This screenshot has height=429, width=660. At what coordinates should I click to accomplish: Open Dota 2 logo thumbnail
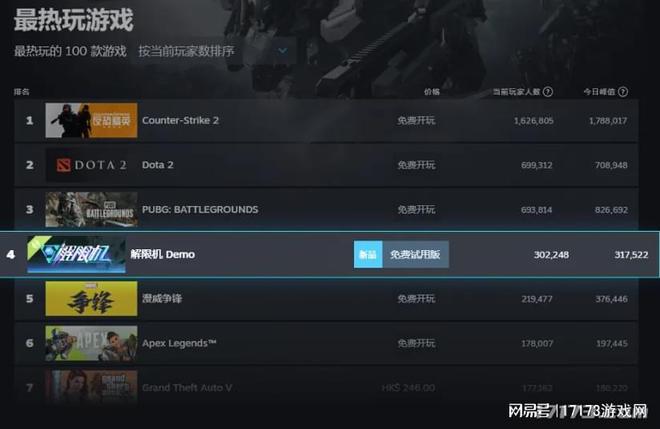coord(91,165)
